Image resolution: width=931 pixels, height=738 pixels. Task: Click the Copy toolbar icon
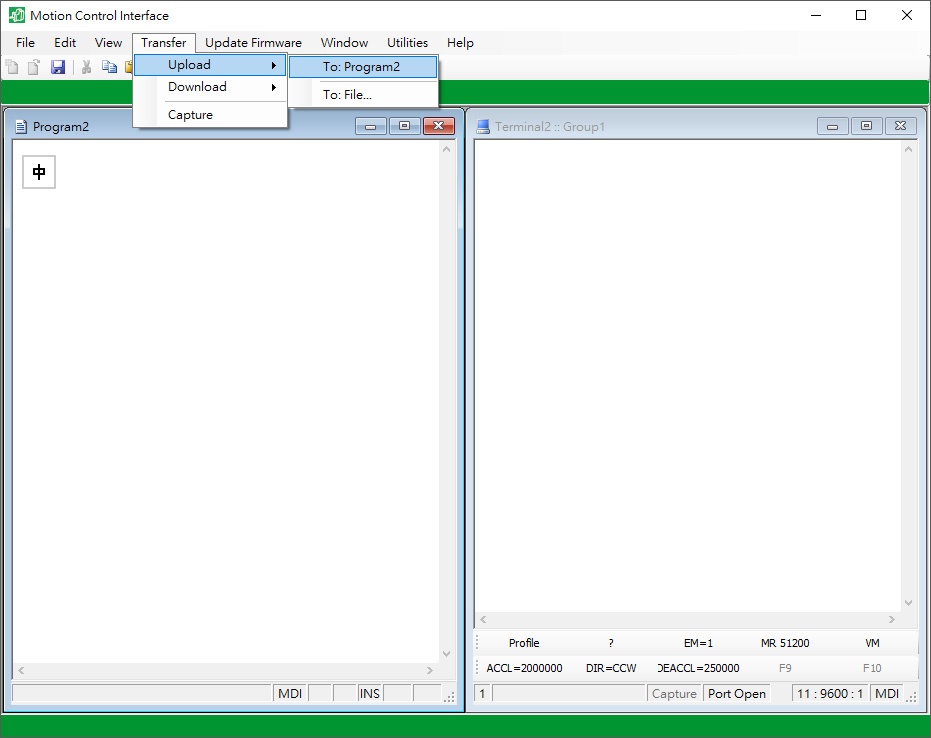click(110, 67)
